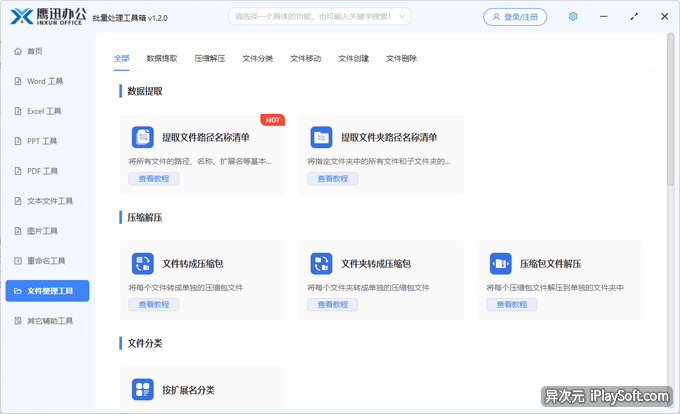Image resolution: width=680 pixels, height=414 pixels.
Task: Switch to the 文件创建 tab
Action: pyautogui.click(x=353, y=58)
